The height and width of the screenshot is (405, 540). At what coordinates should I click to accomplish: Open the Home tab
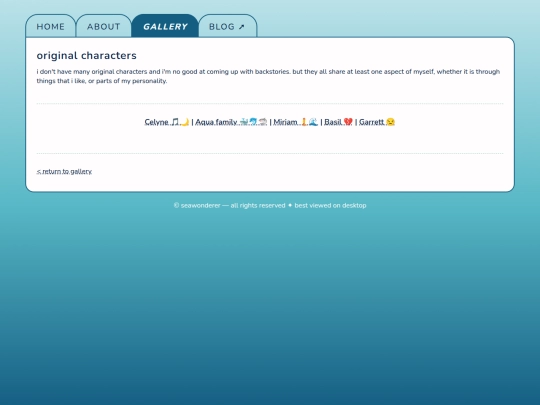(x=51, y=26)
